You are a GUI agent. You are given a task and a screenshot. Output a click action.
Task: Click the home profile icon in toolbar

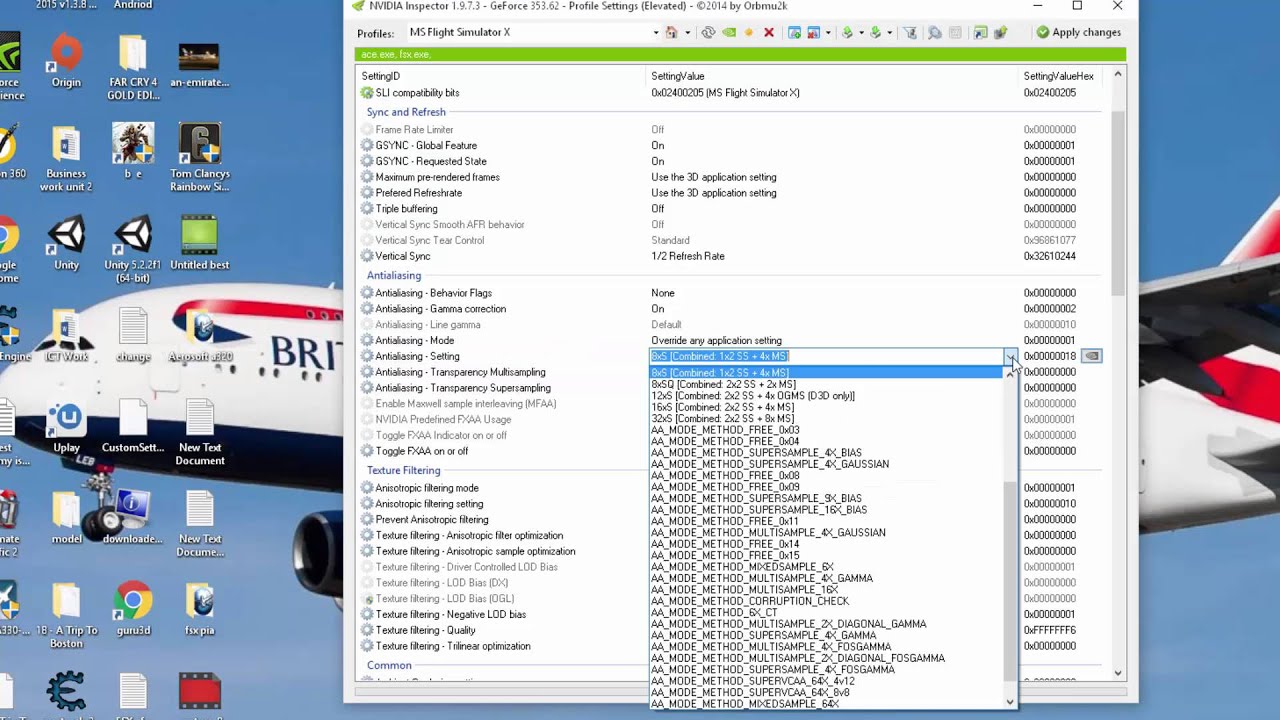[x=672, y=32]
